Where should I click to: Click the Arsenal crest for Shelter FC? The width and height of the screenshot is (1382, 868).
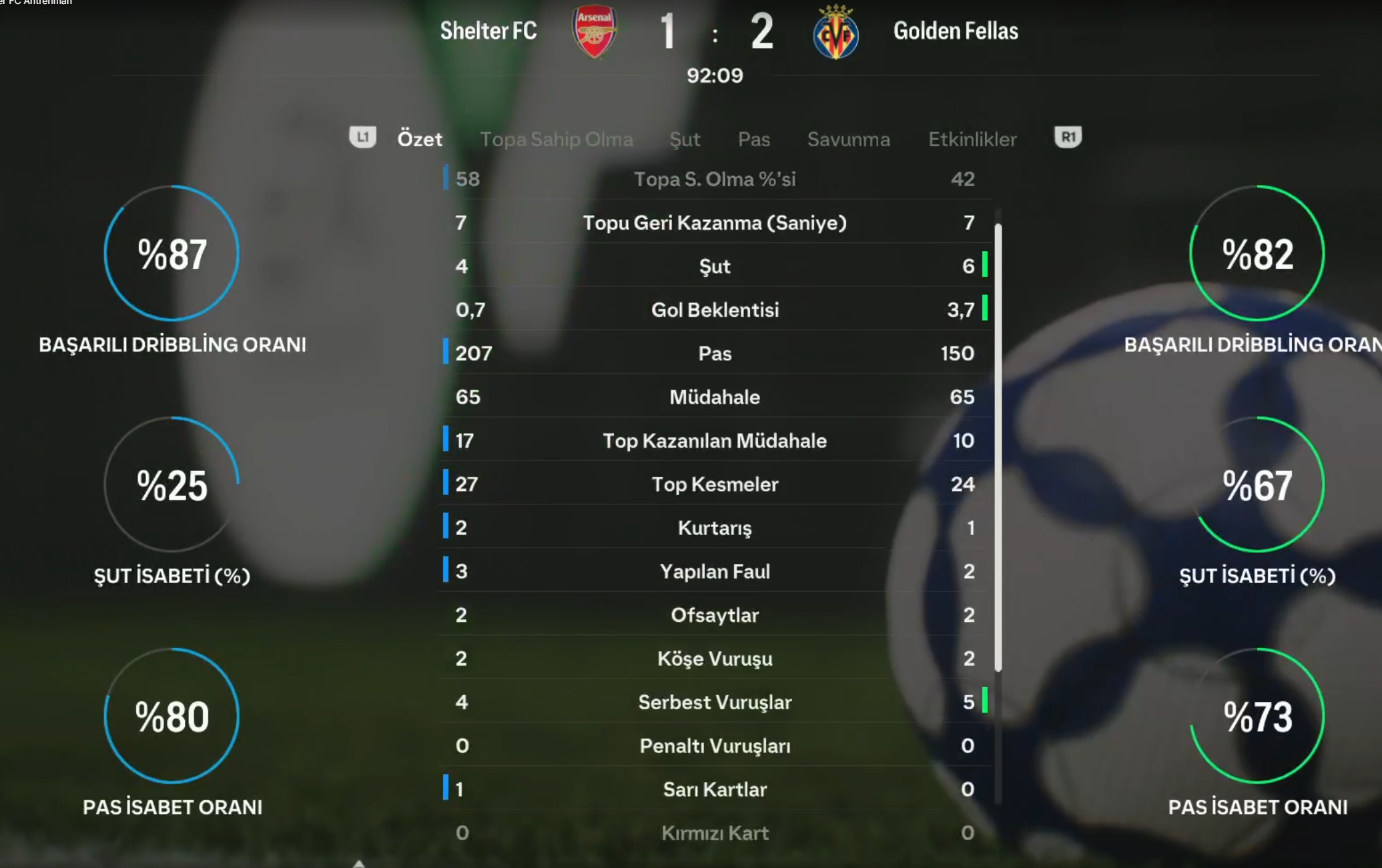(594, 31)
